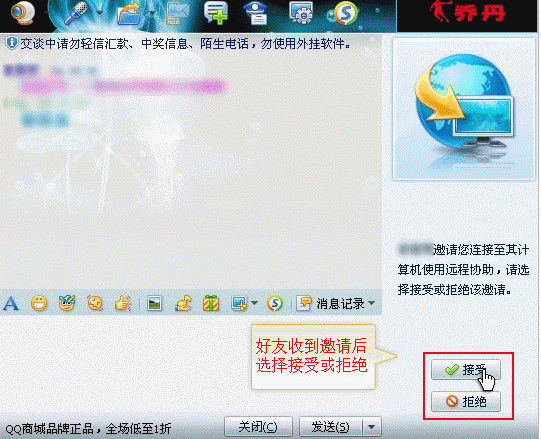This screenshot has height=439, width=541.
Task: Launch the Sogou S icon in top toolbar
Action: 345,13
